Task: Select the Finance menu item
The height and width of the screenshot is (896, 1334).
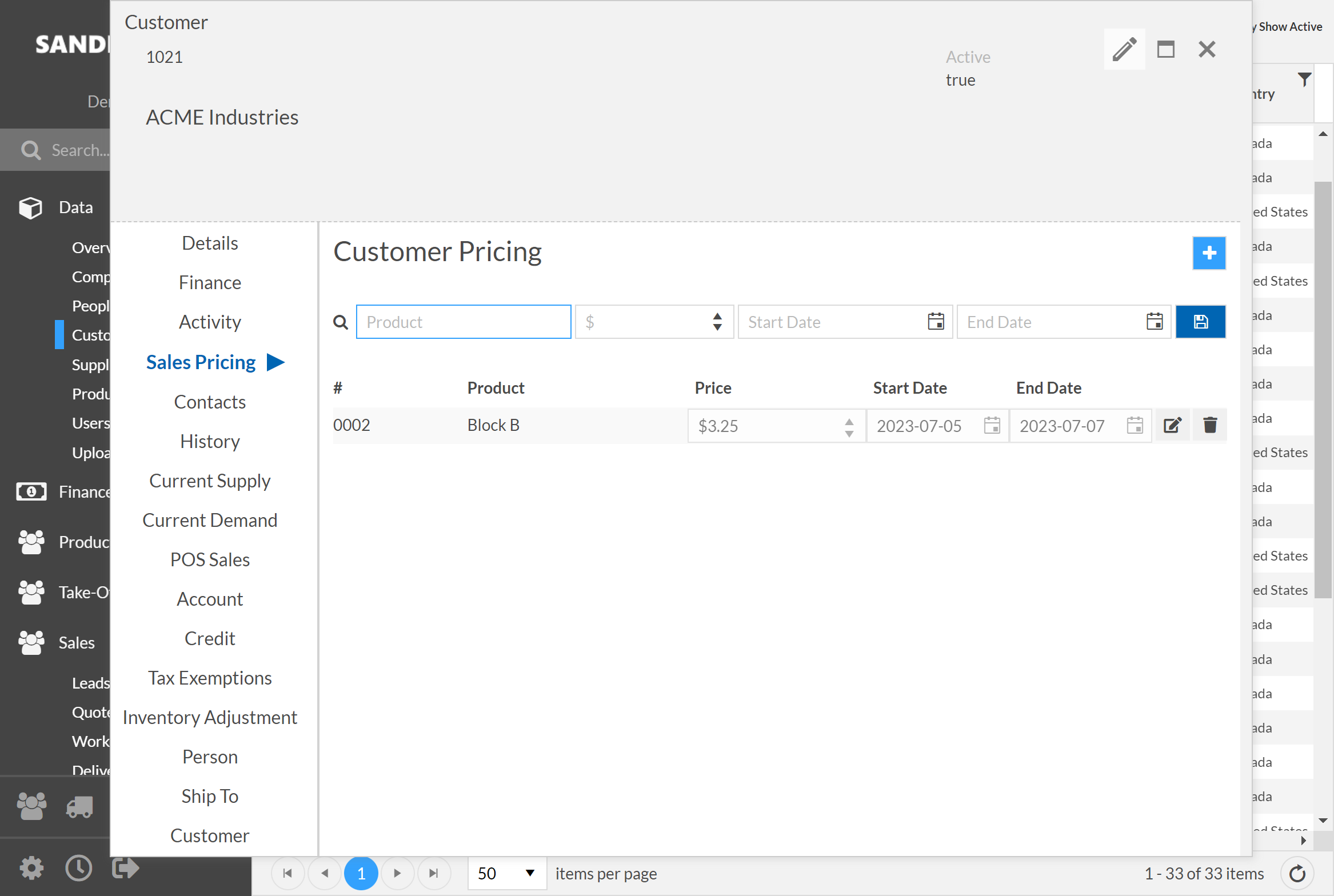Action: [209, 283]
